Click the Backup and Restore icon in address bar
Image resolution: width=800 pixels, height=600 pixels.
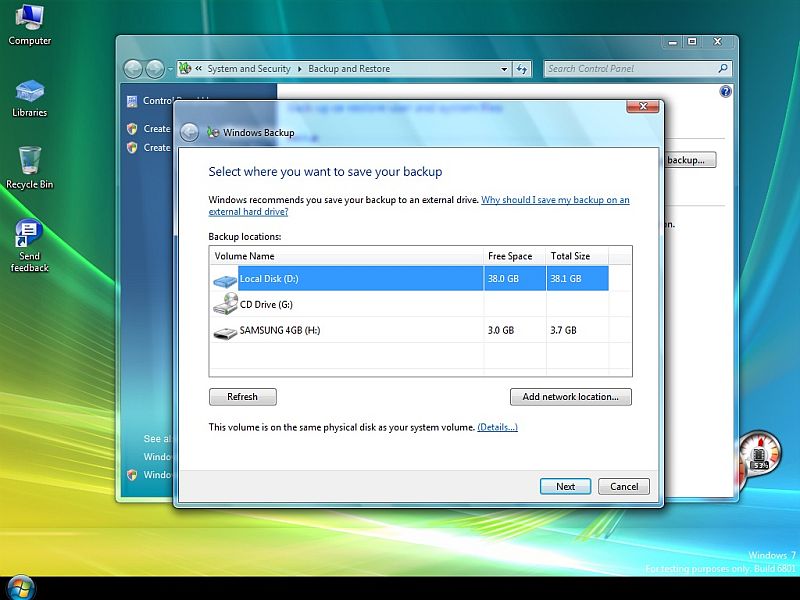186,68
